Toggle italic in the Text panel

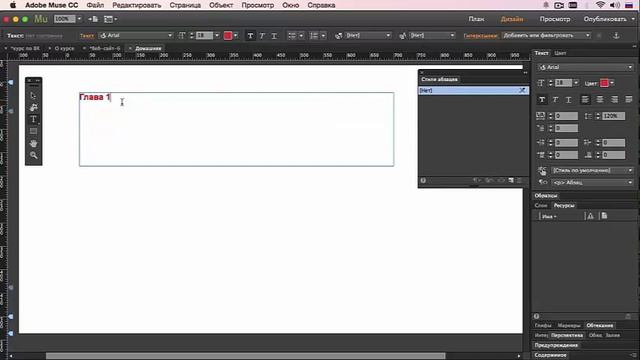click(555, 100)
